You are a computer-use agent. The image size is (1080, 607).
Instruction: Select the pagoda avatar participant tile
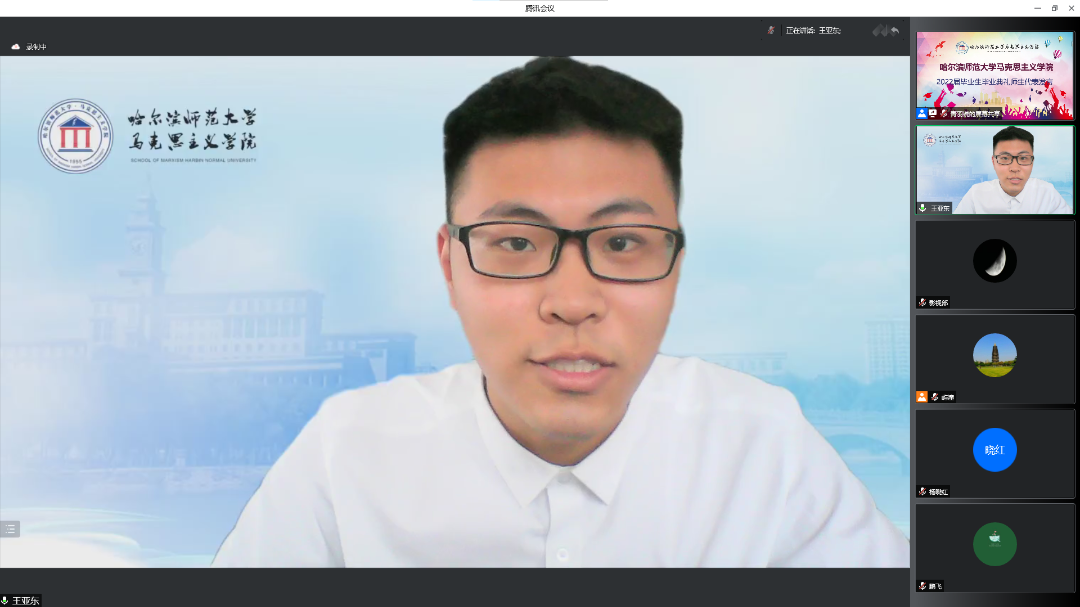tap(995, 357)
